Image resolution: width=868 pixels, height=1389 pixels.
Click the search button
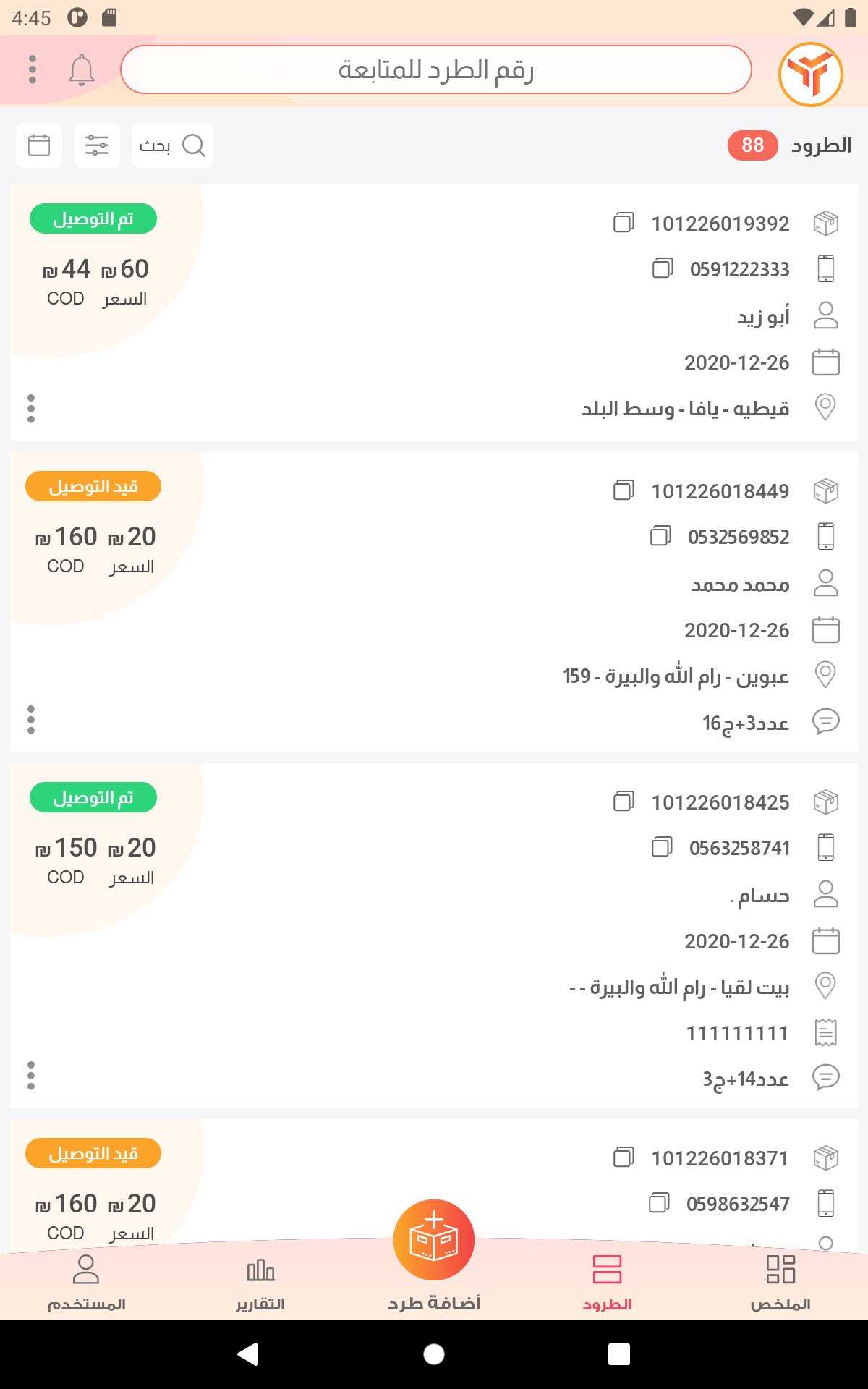(172, 145)
